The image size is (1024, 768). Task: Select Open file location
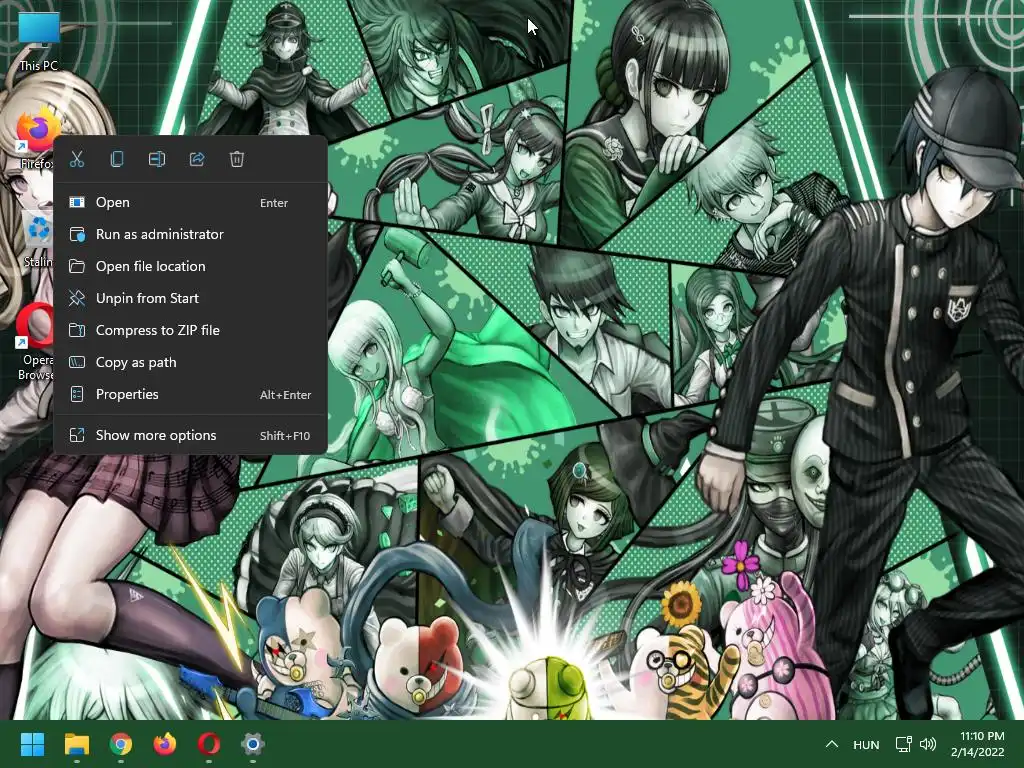(x=190, y=266)
